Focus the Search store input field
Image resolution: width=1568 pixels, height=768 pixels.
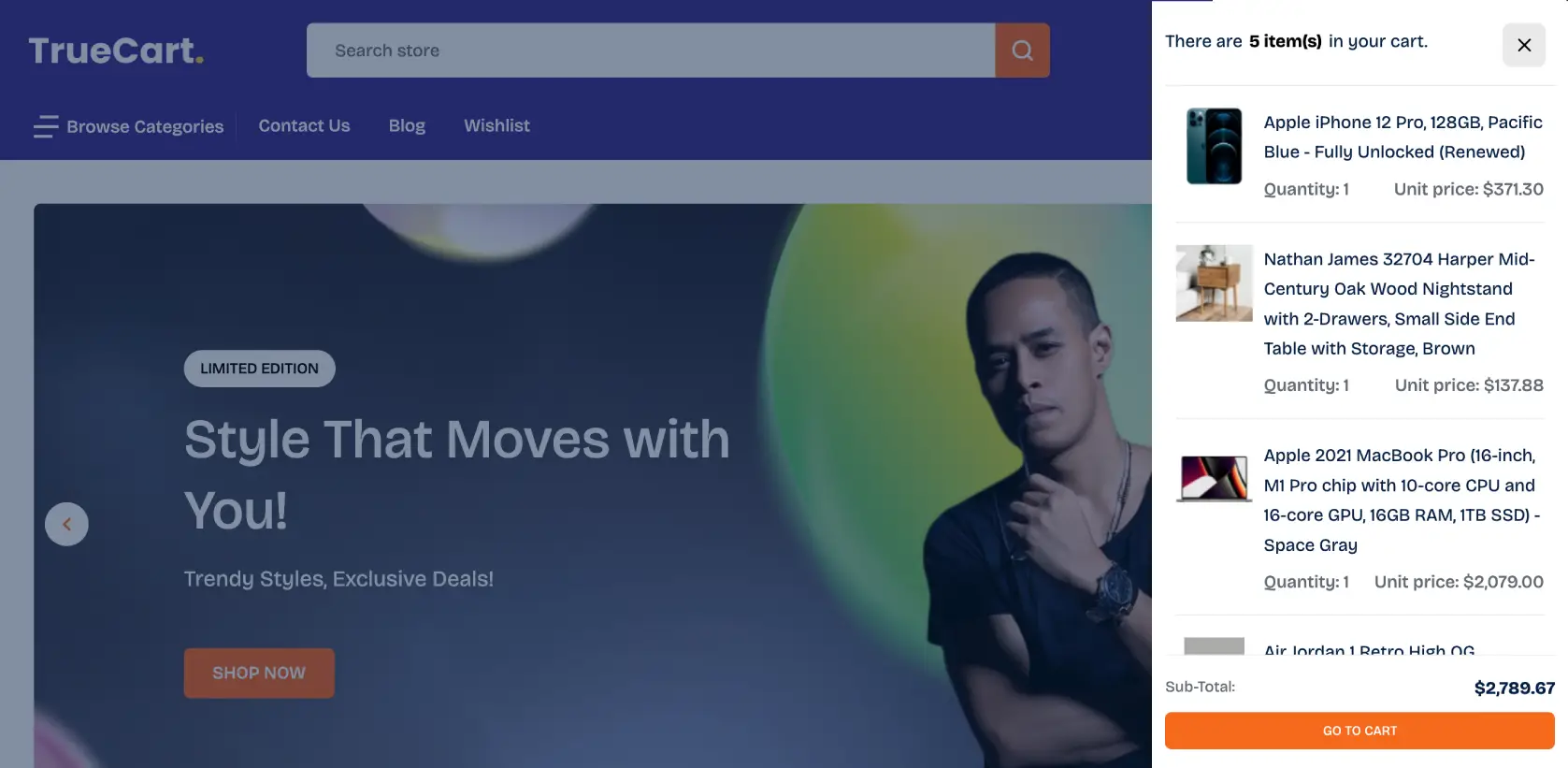[651, 51]
